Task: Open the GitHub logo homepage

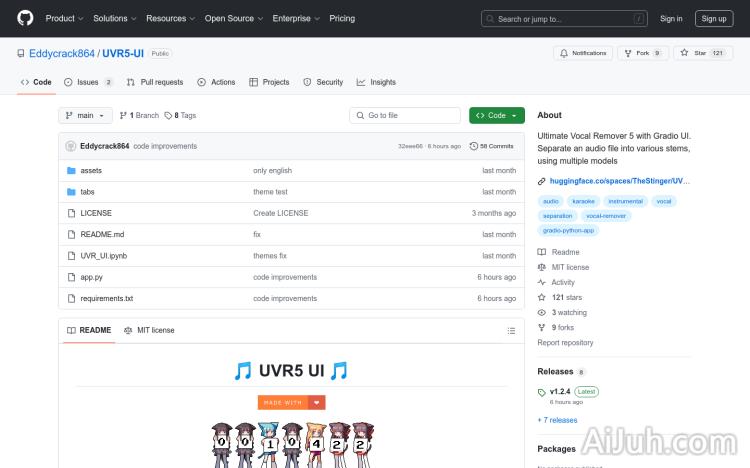Action: [x=25, y=18]
